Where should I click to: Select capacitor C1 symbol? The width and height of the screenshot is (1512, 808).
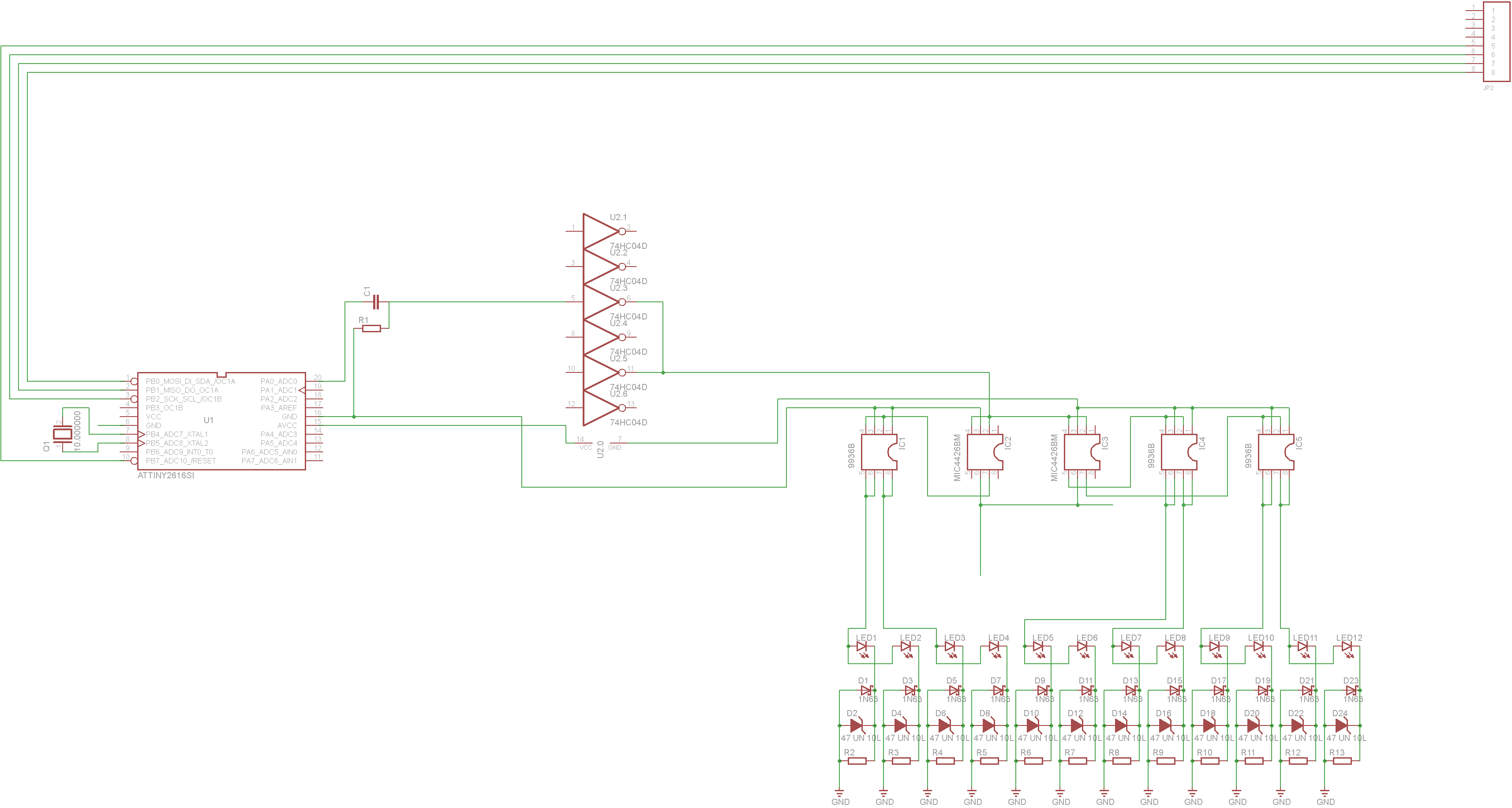pyautogui.click(x=377, y=302)
